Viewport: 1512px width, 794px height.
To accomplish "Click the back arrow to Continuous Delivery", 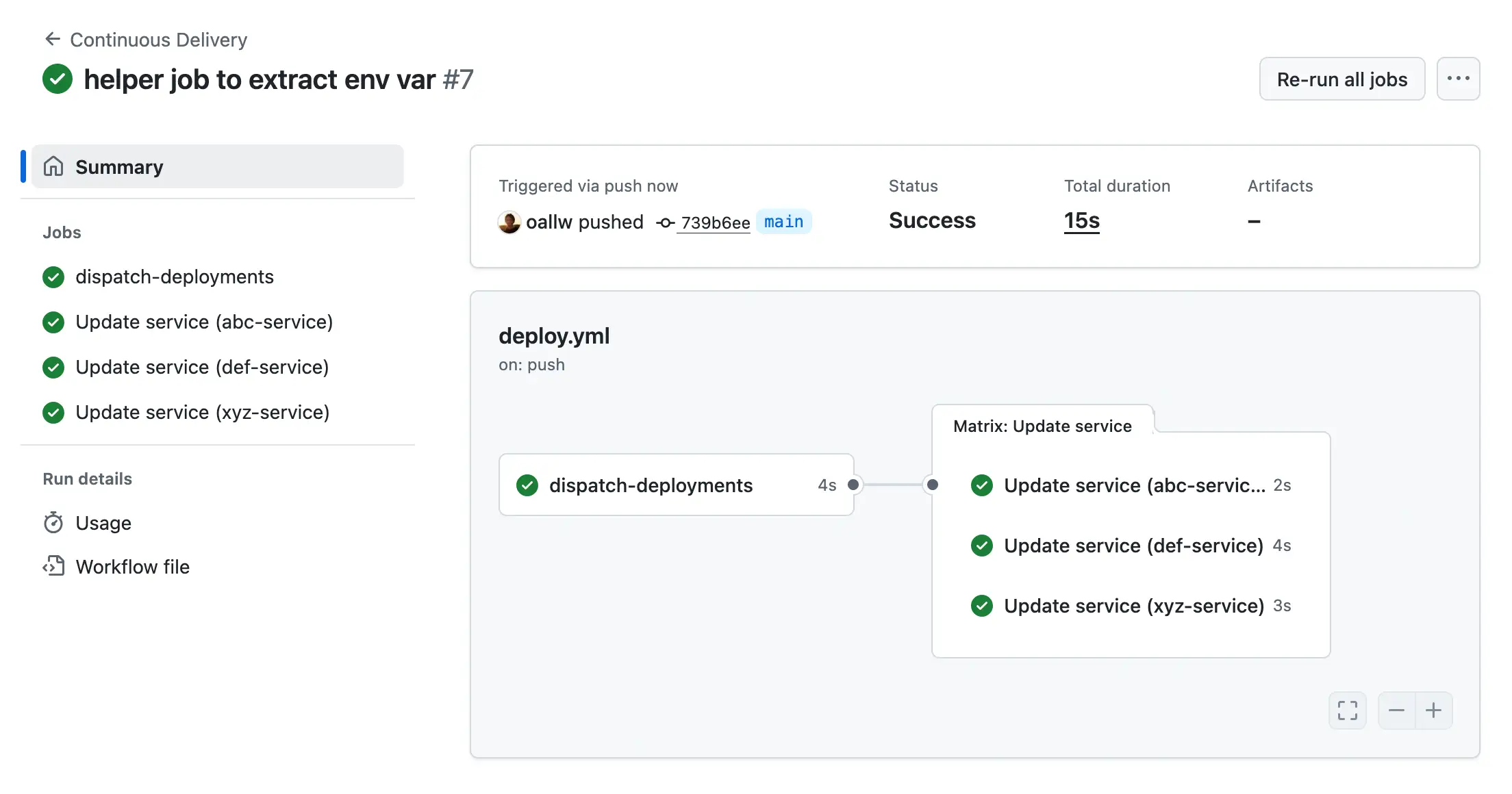I will pos(52,39).
